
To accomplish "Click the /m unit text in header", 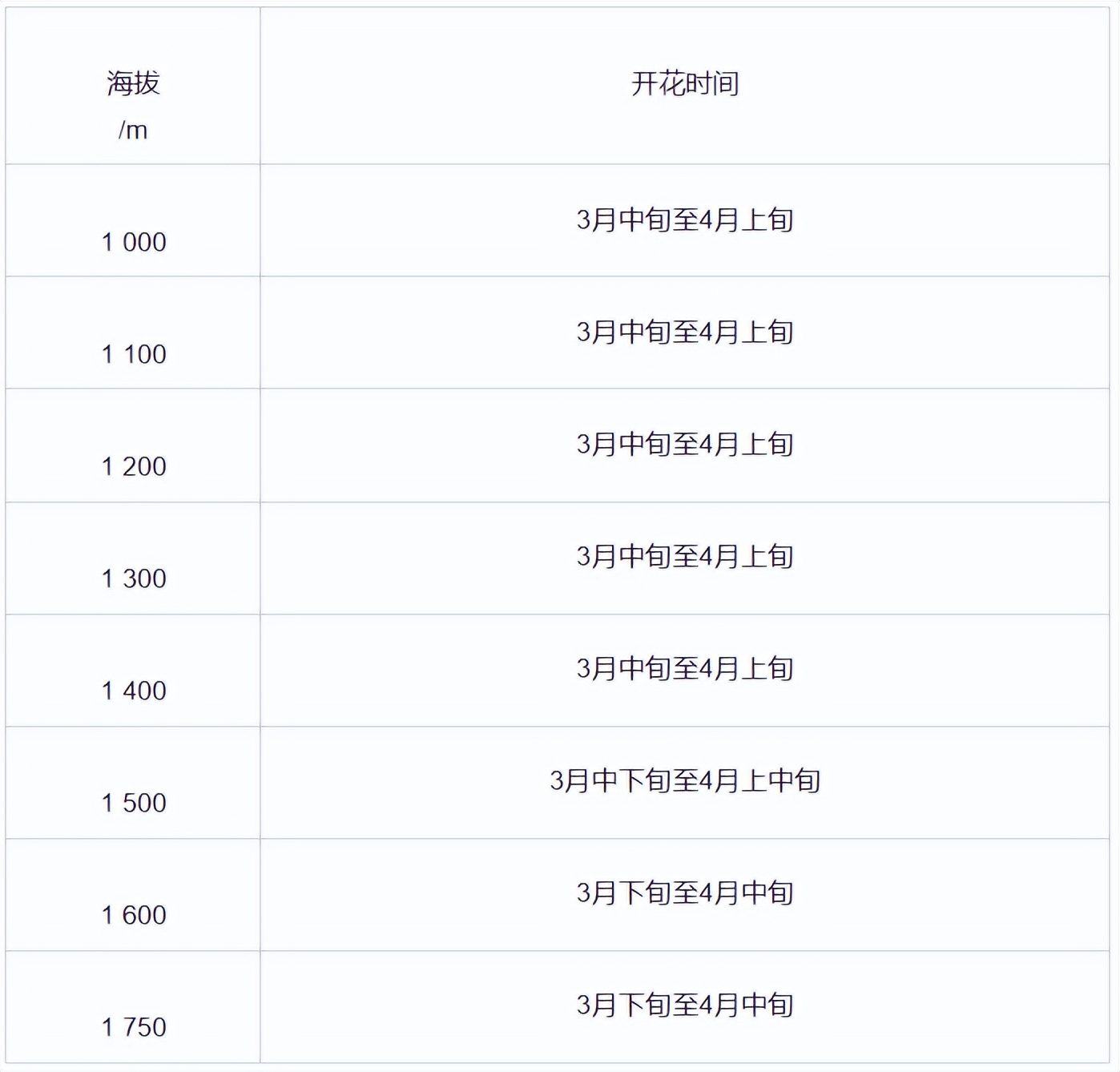I will (x=133, y=130).
